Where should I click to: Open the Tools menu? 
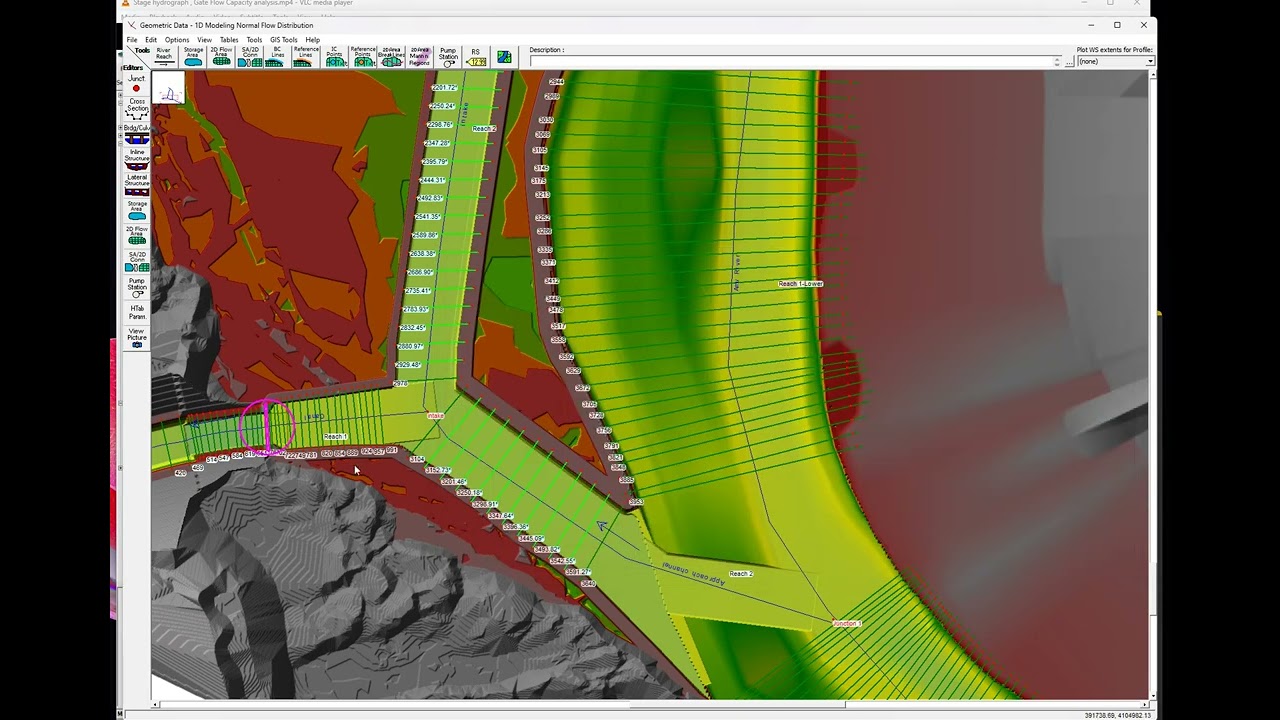tap(254, 40)
